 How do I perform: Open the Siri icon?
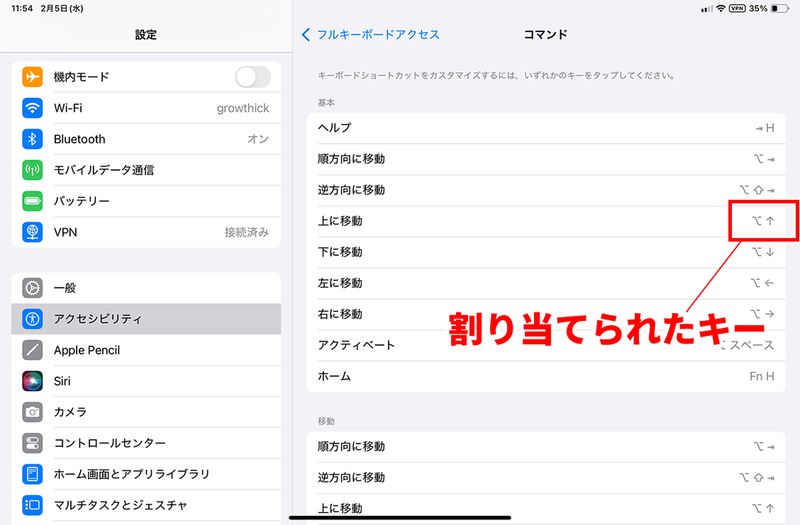pos(32,381)
